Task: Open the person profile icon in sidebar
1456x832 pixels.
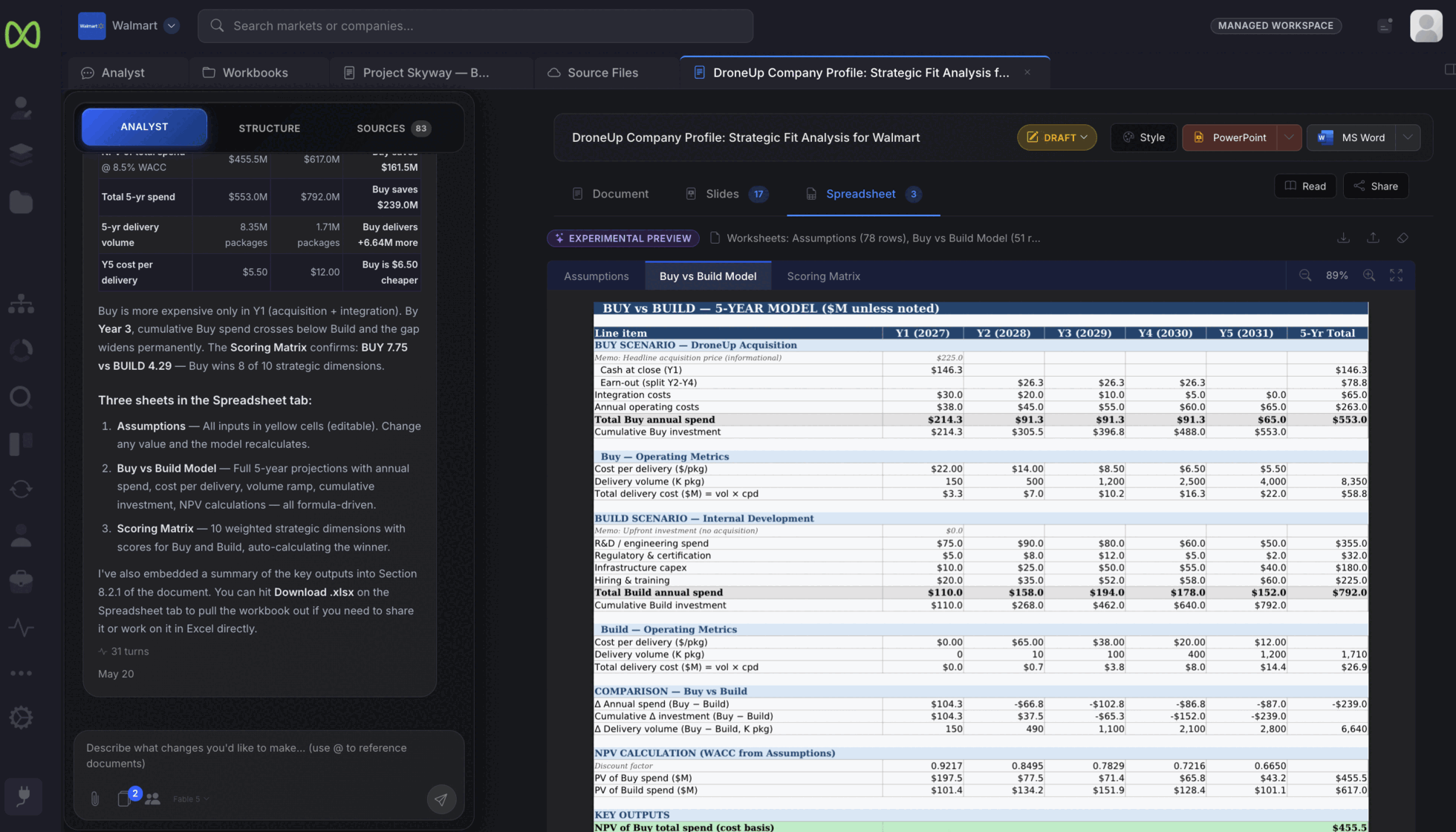Action: tap(21, 535)
